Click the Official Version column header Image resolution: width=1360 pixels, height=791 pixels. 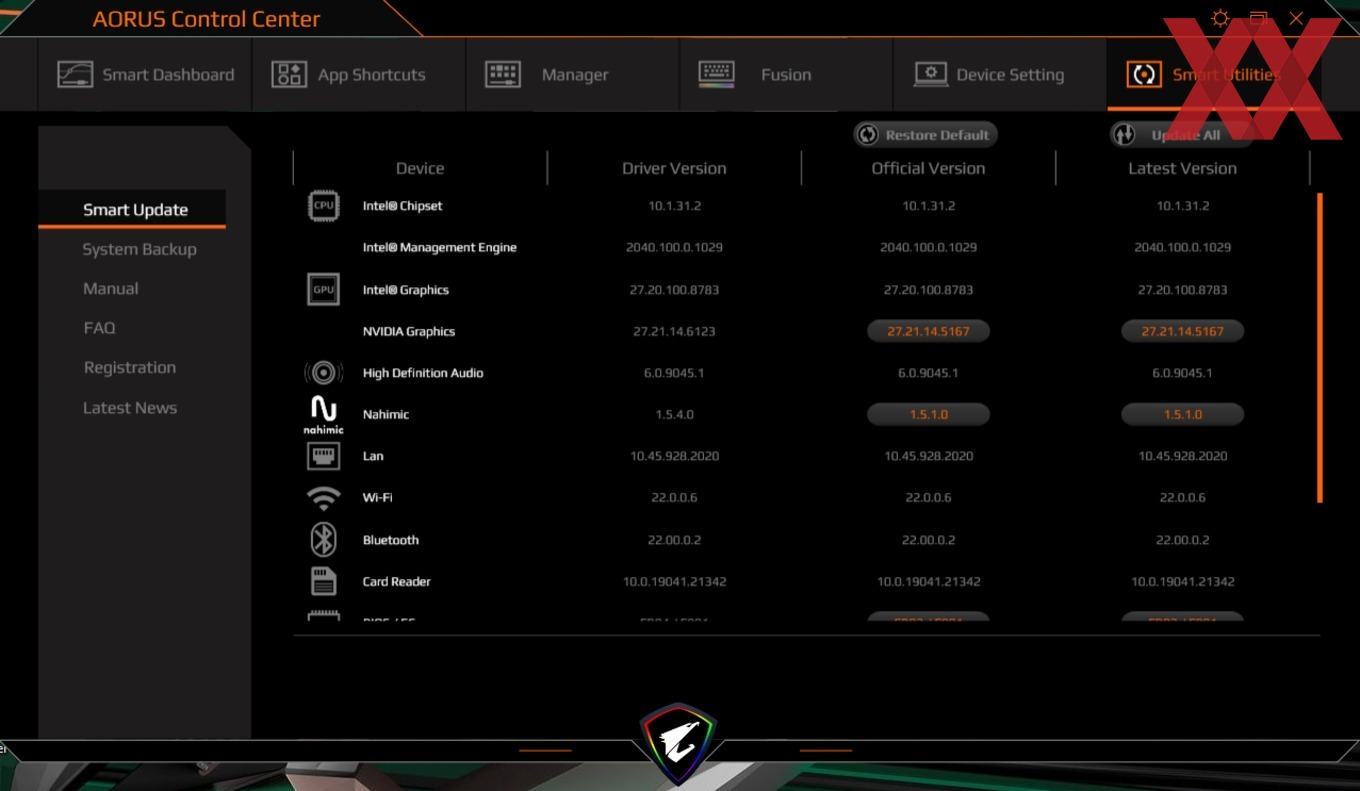click(x=928, y=169)
